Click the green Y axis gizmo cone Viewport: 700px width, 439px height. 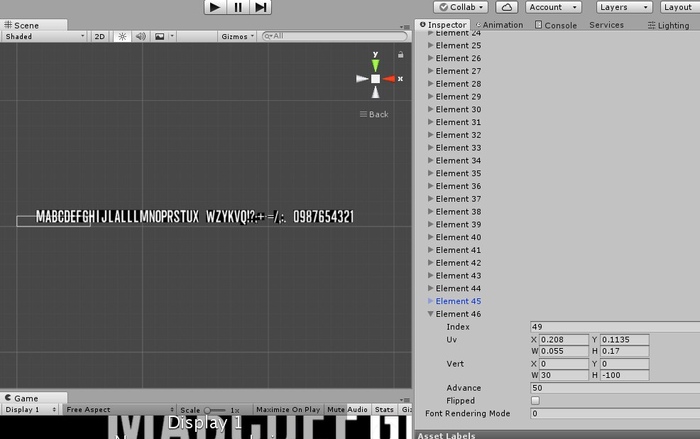click(375, 65)
